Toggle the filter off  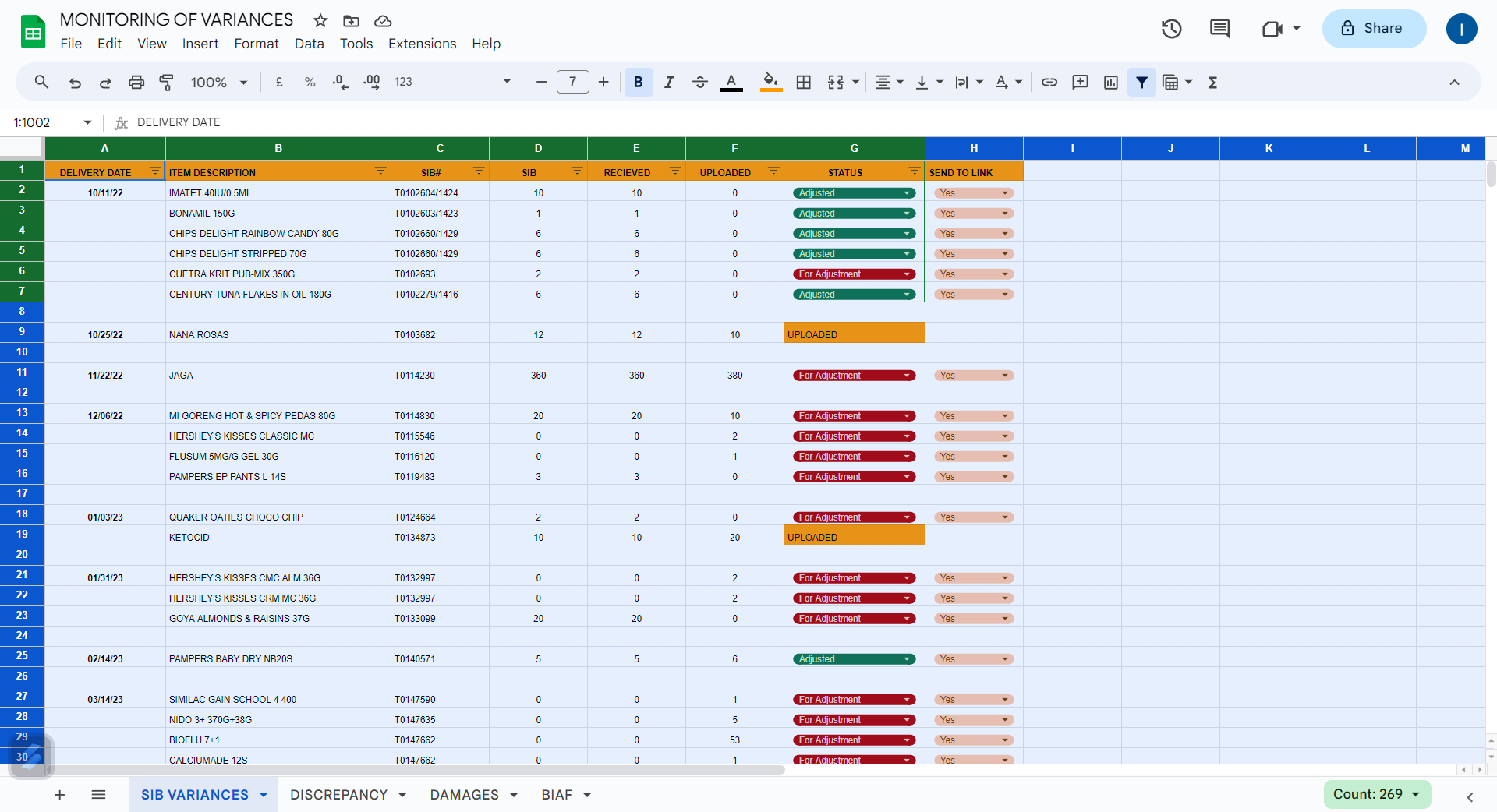(x=1141, y=82)
